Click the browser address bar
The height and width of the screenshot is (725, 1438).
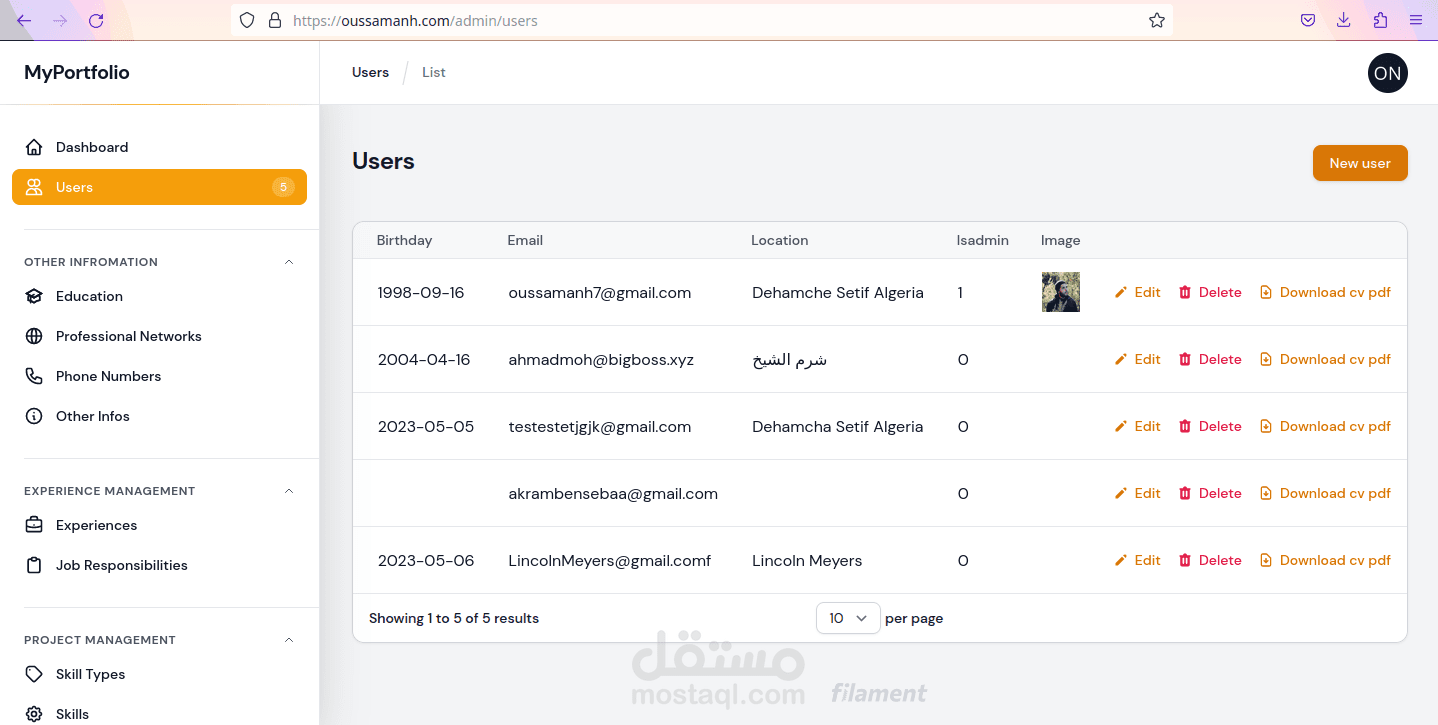tap(700, 20)
